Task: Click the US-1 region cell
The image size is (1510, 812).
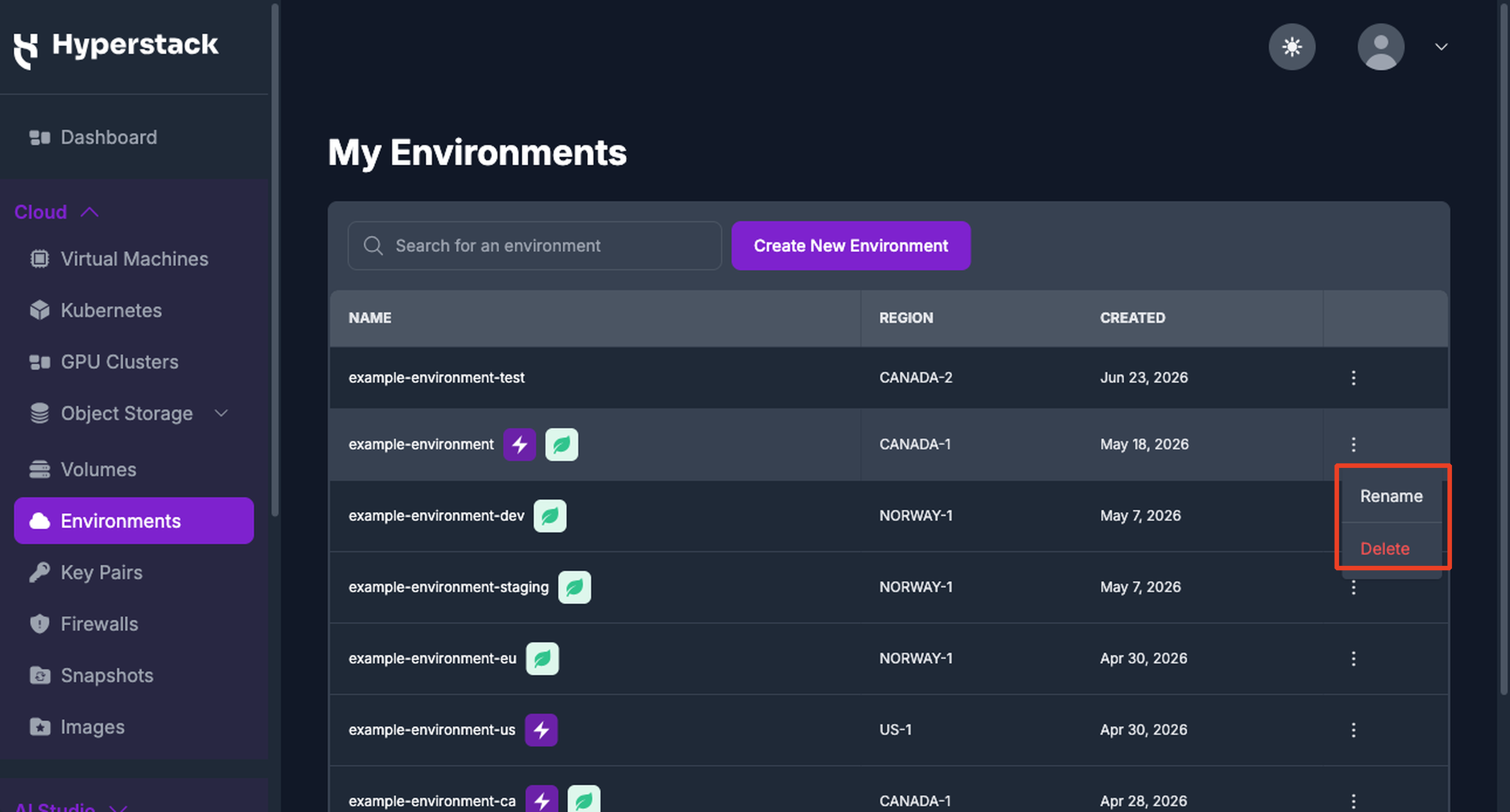Action: click(x=895, y=730)
